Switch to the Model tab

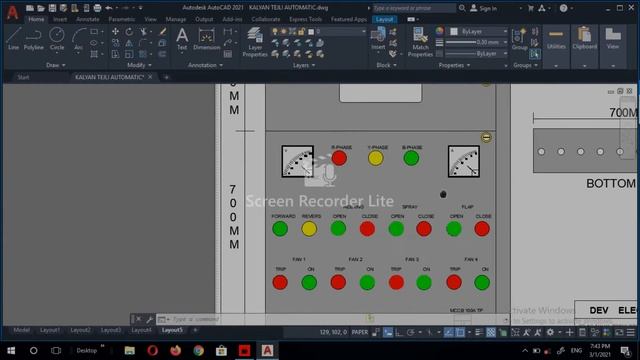click(x=21, y=330)
